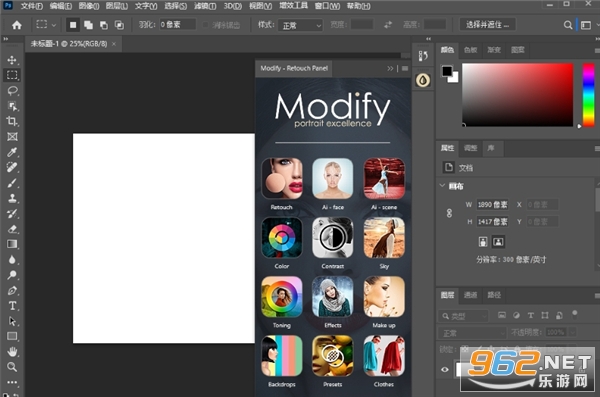
Task: Select the Gradient tool
Action: point(12,244)
